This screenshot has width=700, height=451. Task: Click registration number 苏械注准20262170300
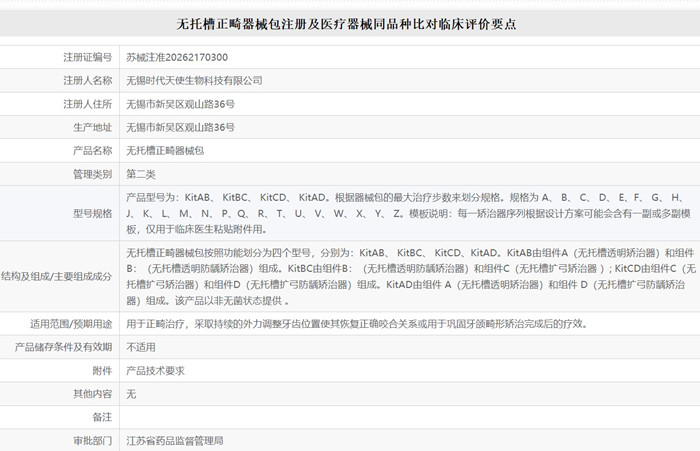coord(177,57)
